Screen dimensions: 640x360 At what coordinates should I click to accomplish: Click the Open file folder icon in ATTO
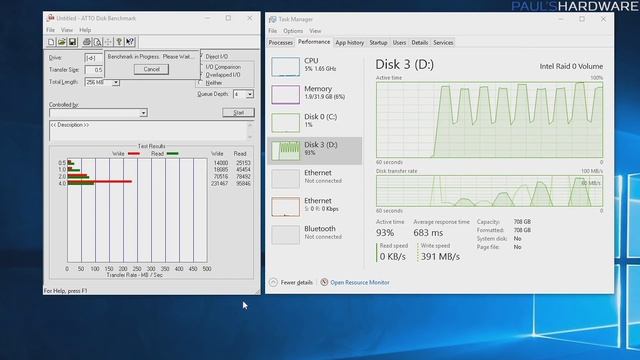point(62,42)
